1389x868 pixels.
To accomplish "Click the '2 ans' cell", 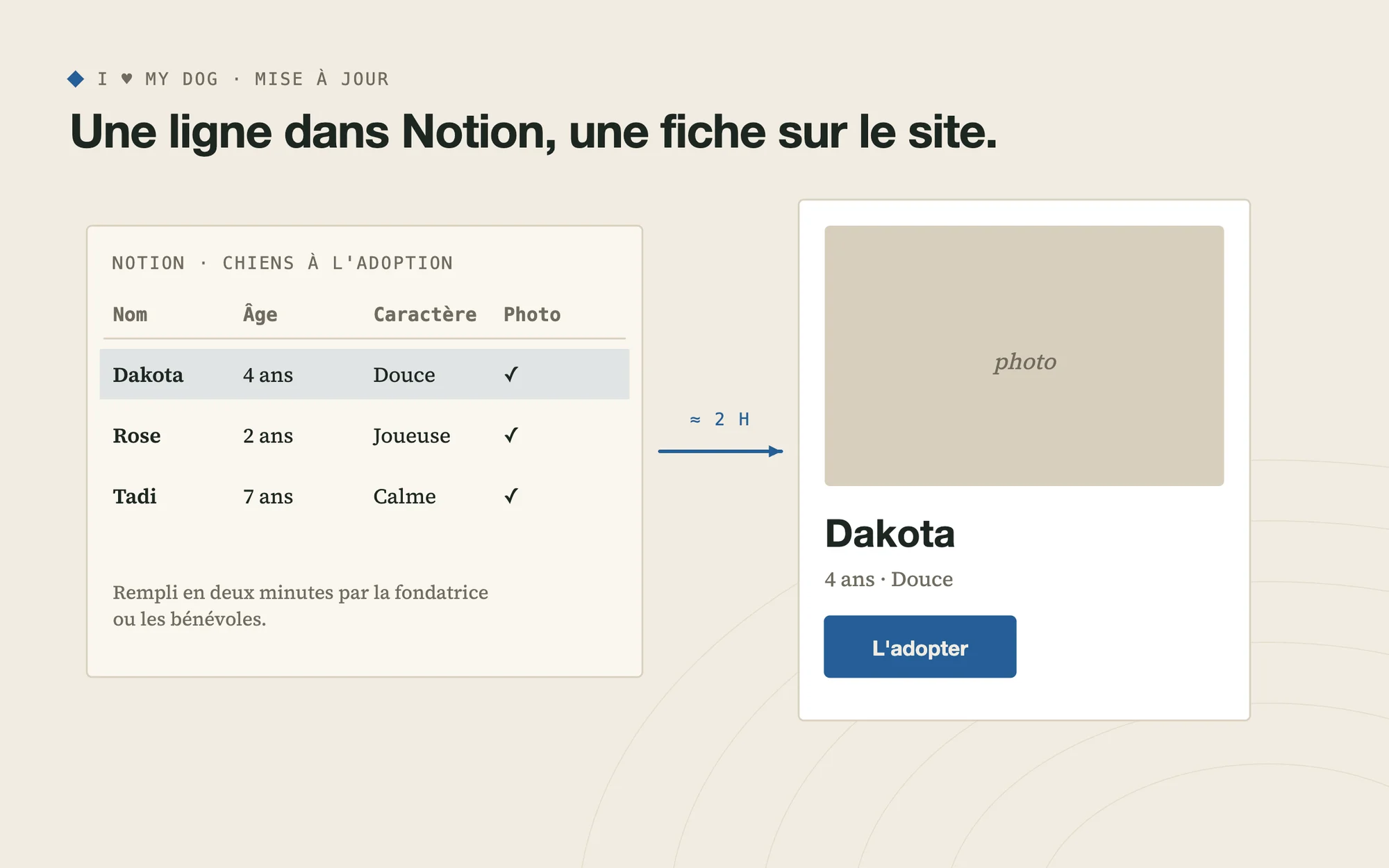I will tap(268, 435).
